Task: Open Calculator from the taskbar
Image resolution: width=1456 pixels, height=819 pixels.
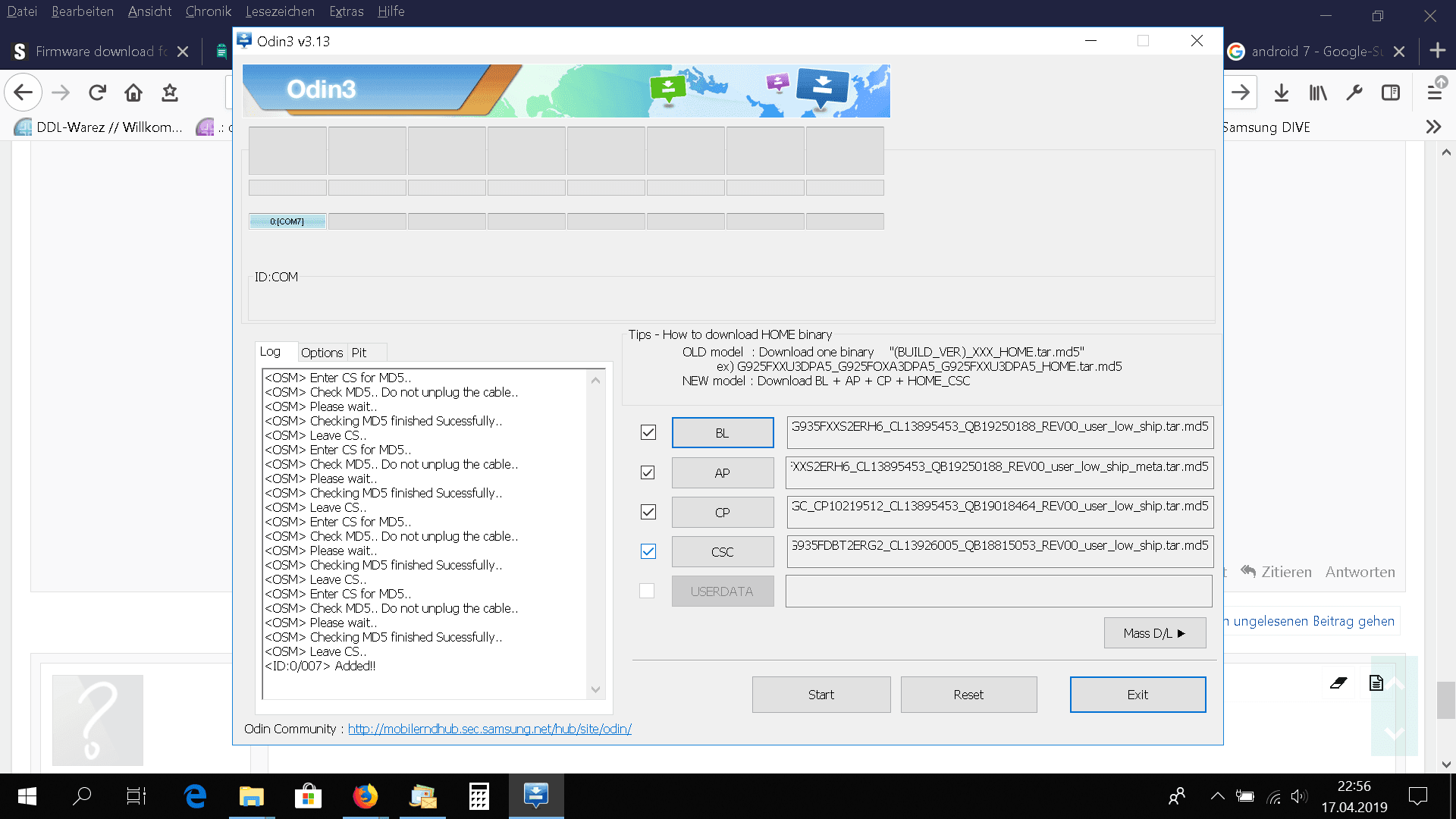Action: click(x=479, y=796)
